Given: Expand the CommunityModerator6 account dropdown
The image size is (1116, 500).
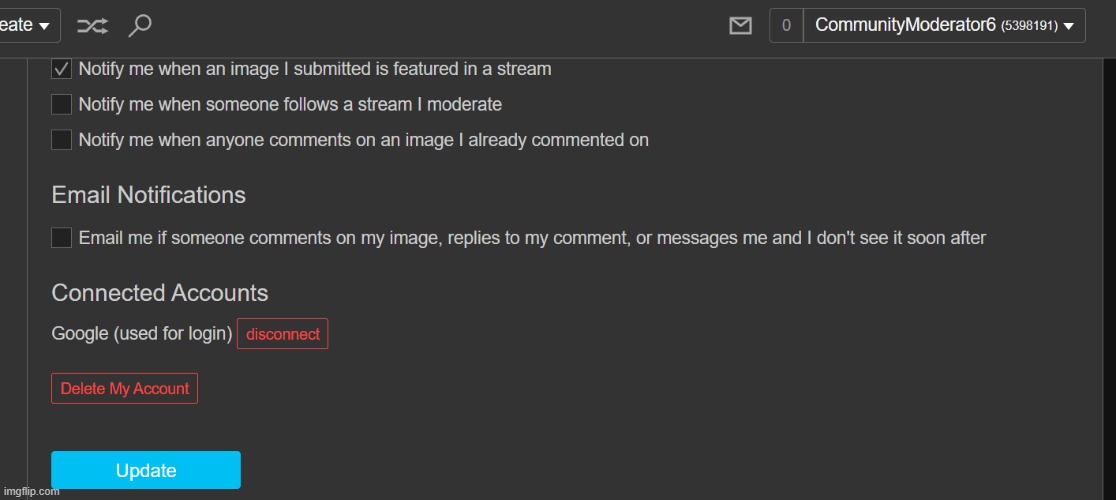Looking at the screenshot, I should point(944,26).
